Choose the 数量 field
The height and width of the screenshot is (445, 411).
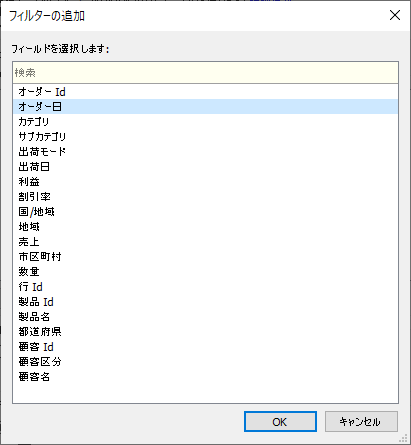pos(205,272)
